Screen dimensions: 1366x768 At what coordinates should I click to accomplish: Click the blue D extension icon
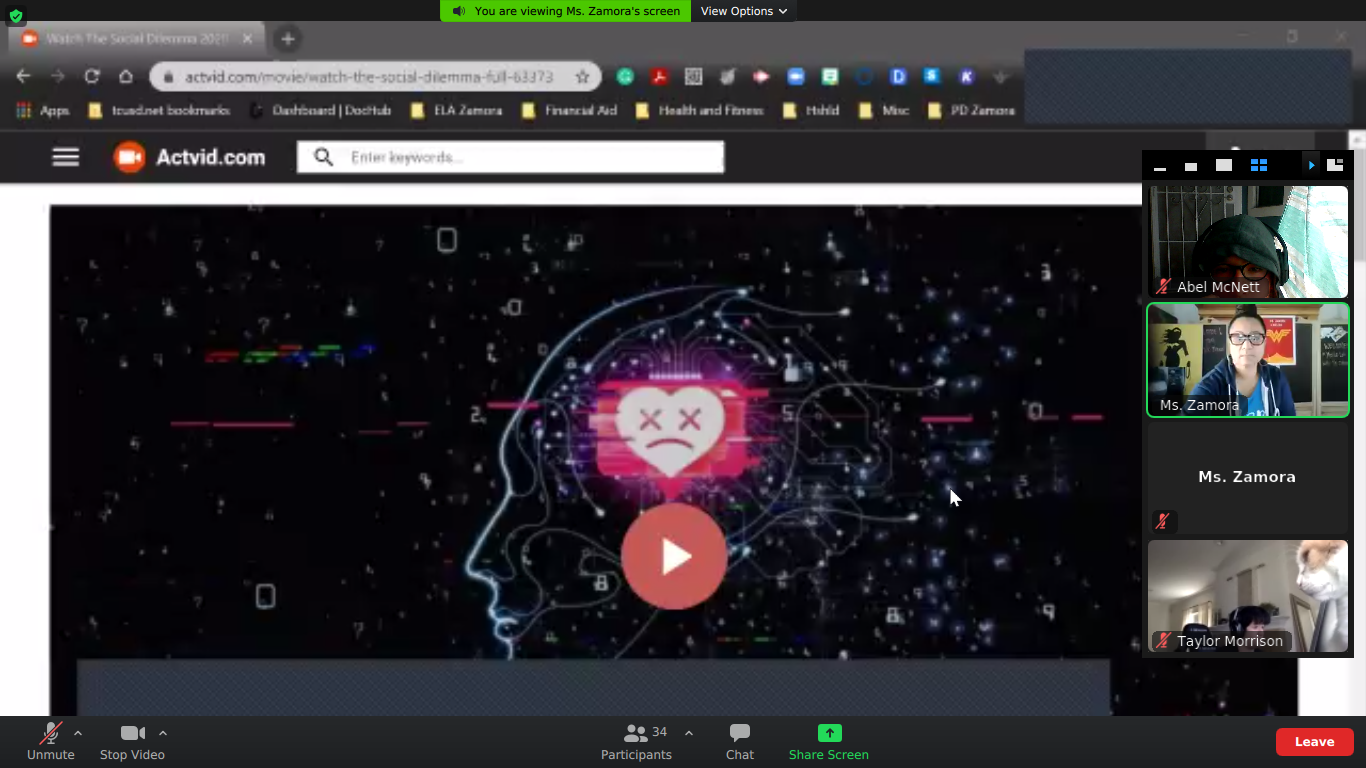pyautogui.click(x=898, y=76)
